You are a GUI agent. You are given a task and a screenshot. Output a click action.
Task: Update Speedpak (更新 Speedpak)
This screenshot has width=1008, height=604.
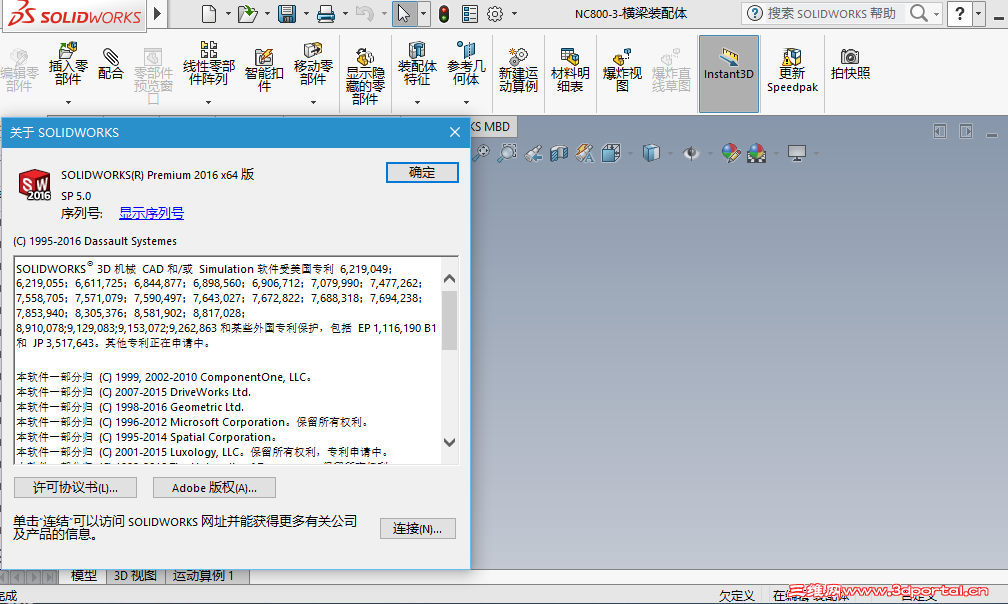coord(792,71)
